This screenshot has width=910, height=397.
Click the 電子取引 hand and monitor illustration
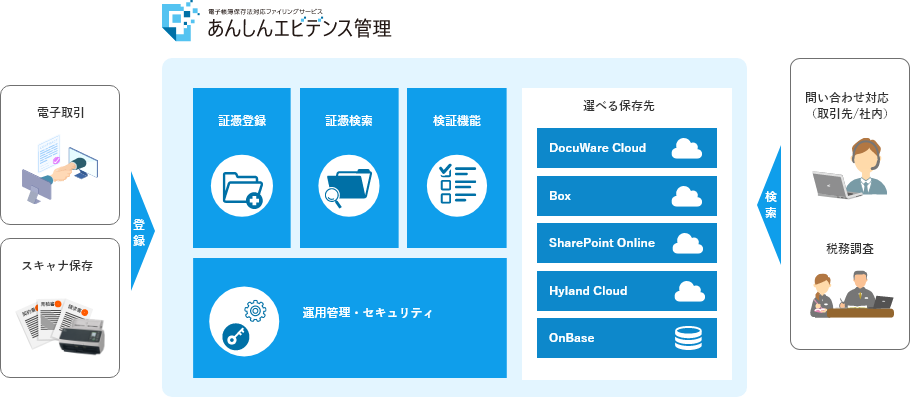pos(60,169)
